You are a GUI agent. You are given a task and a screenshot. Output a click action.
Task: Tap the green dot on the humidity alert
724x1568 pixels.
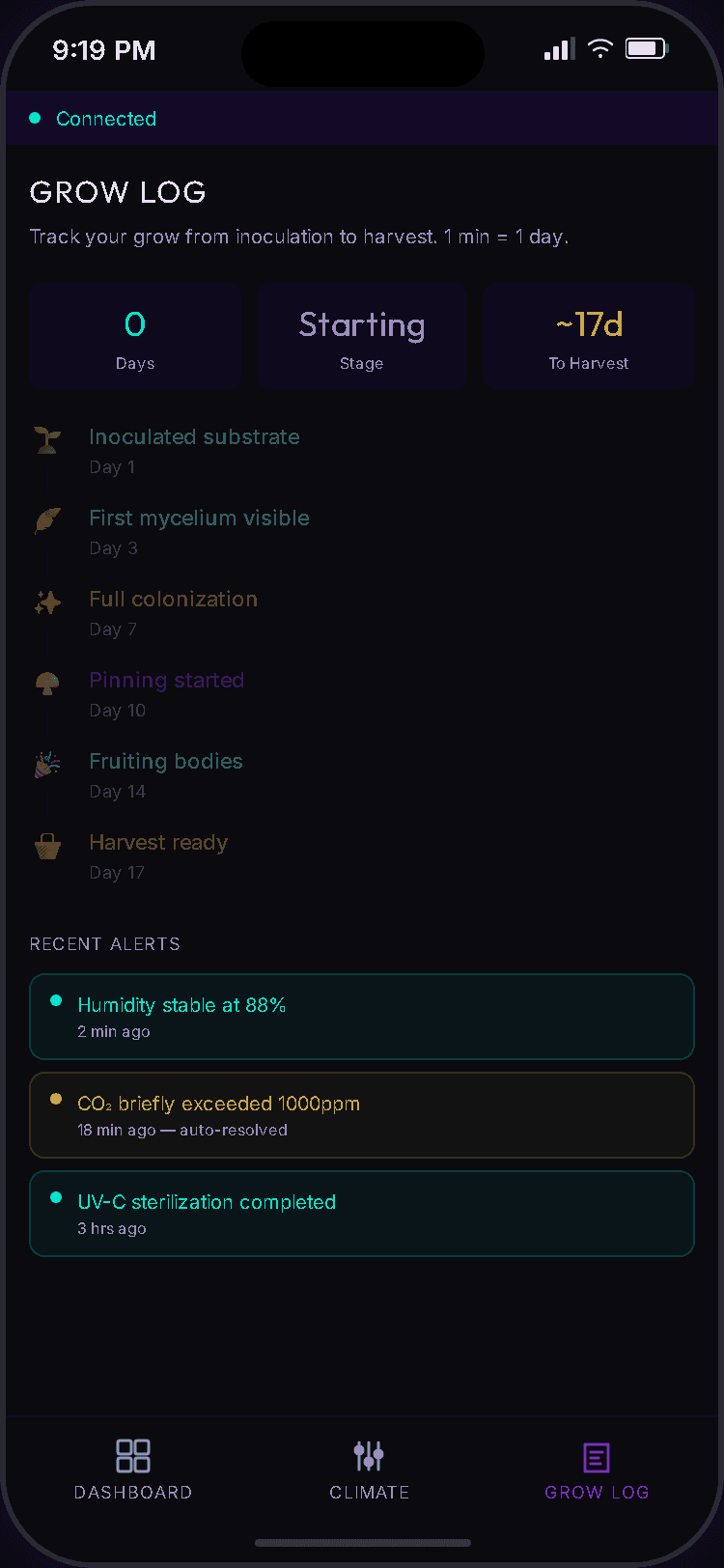(x=56, y=1000)
